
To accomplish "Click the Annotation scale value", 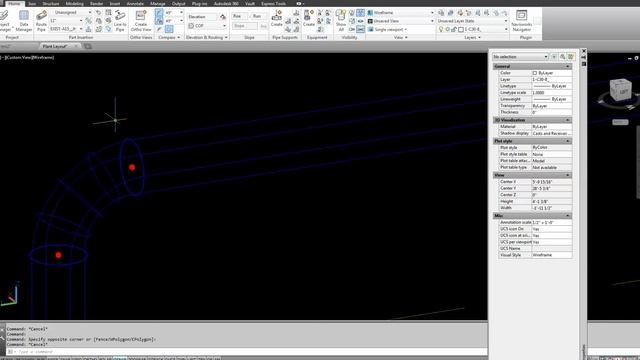I will tap(551, 222).
